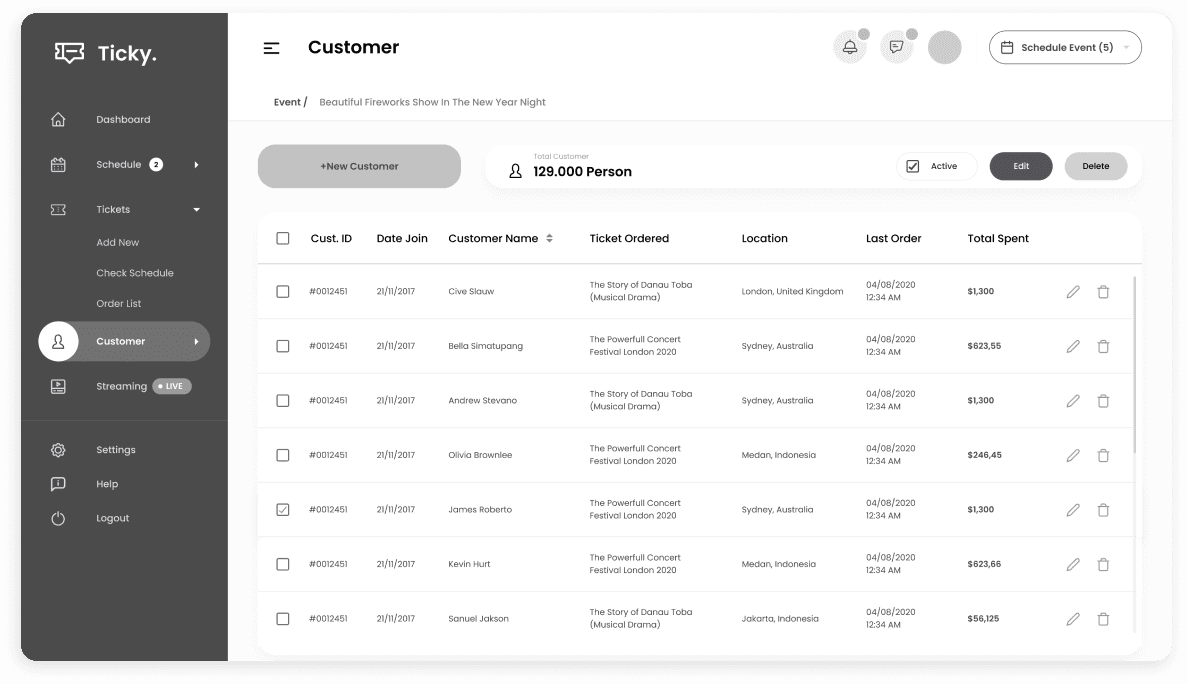Toggle the Active filter checkbox
1187x684 pixels.
pos(913,166)
